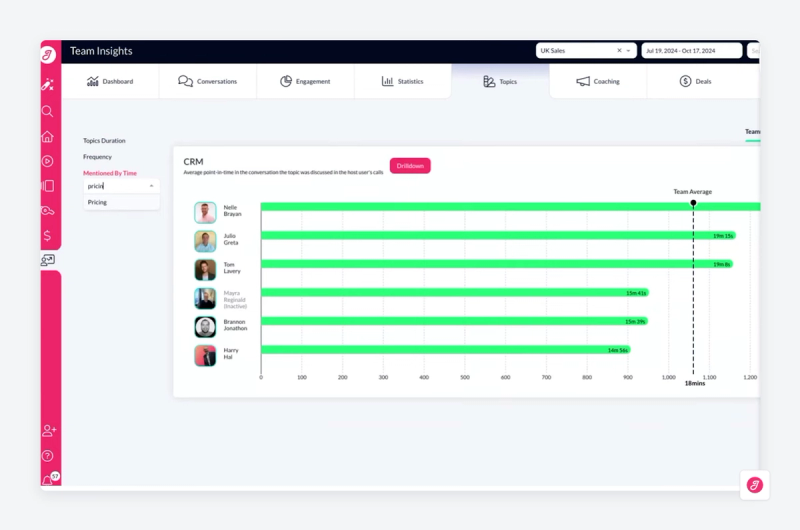Clear the UK Sales team selection
This screenshot has width=800, height=530.
pos(619,51)
